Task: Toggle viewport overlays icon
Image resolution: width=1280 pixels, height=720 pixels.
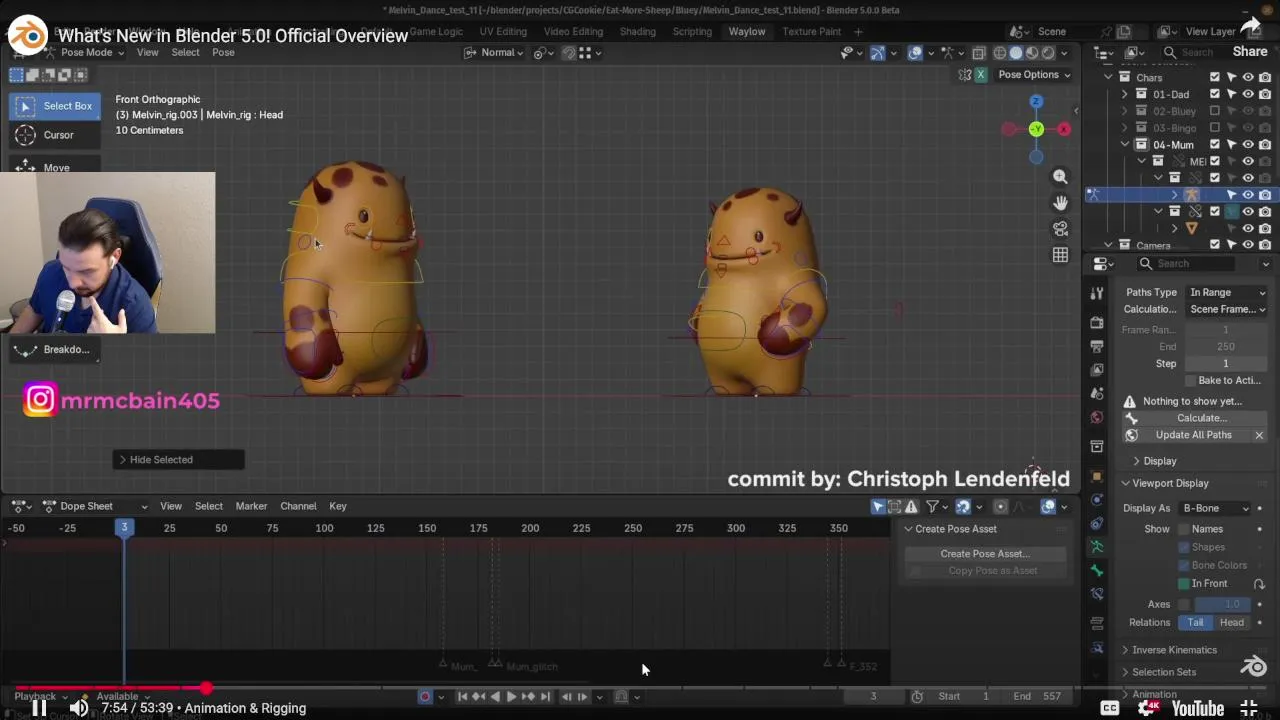Action: click(915, 53)
